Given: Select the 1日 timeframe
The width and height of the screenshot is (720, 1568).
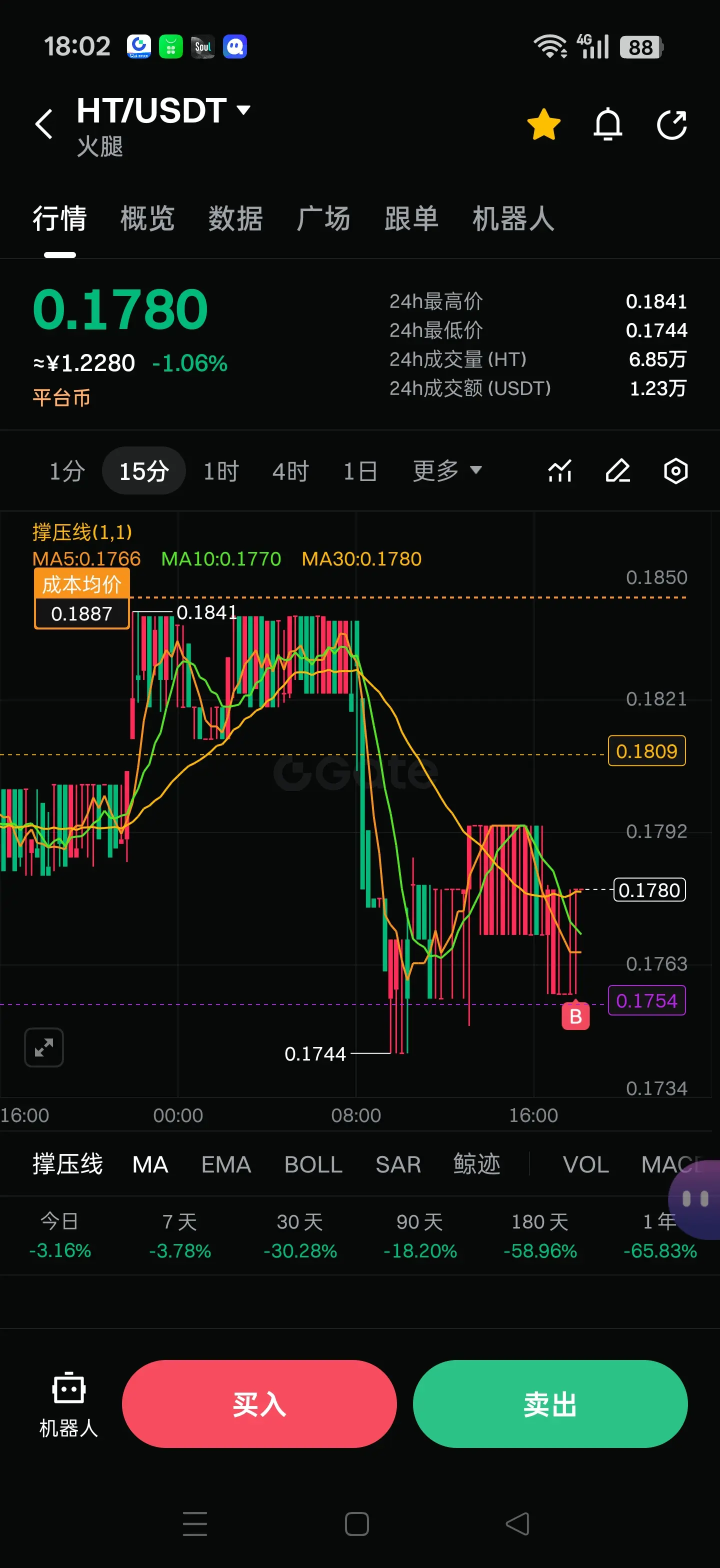Looking at the screenshot, I should coord(360,470).
